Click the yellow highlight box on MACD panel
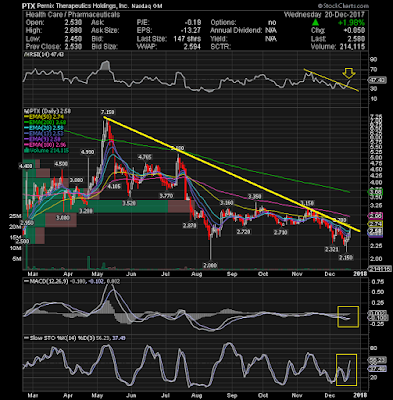Image resolution: width=393 pixels, height=400 pixels. pos(348,316)
